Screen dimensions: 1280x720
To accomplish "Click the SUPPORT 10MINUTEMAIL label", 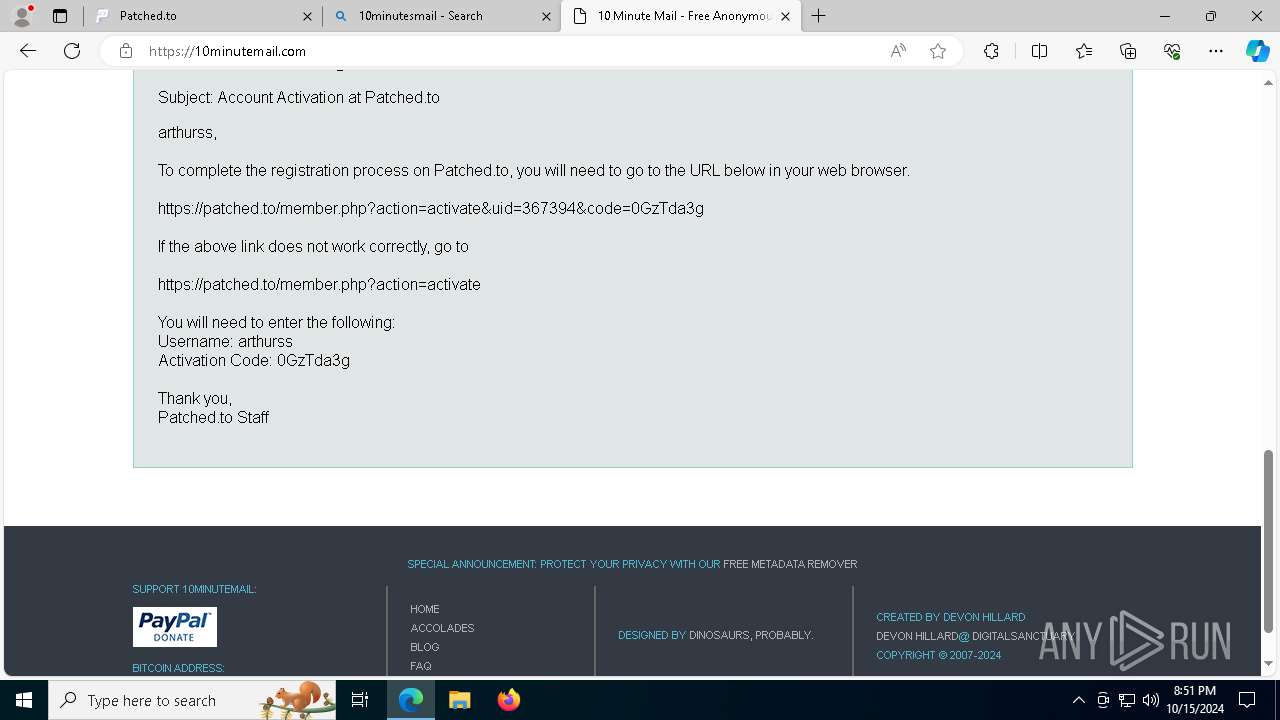I will 194,589.
